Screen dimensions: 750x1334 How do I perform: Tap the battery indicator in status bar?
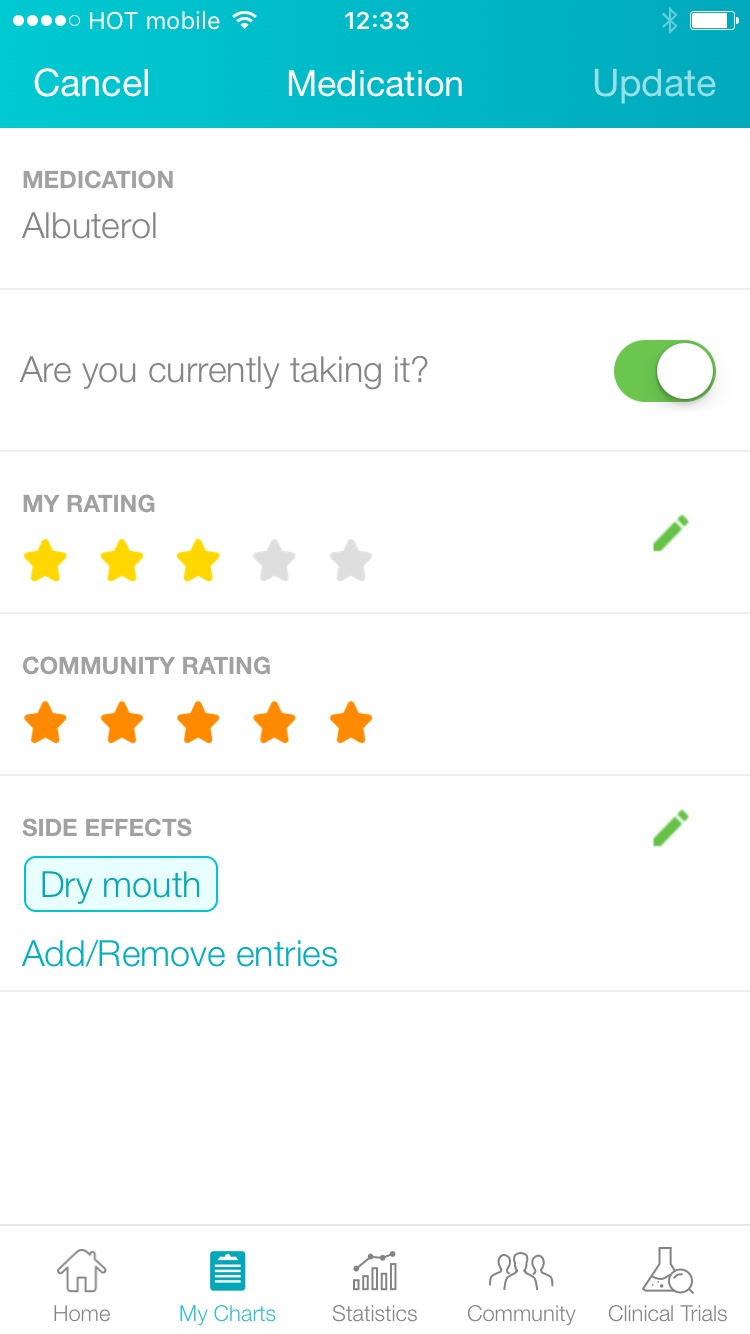click(x=714, y=21)
